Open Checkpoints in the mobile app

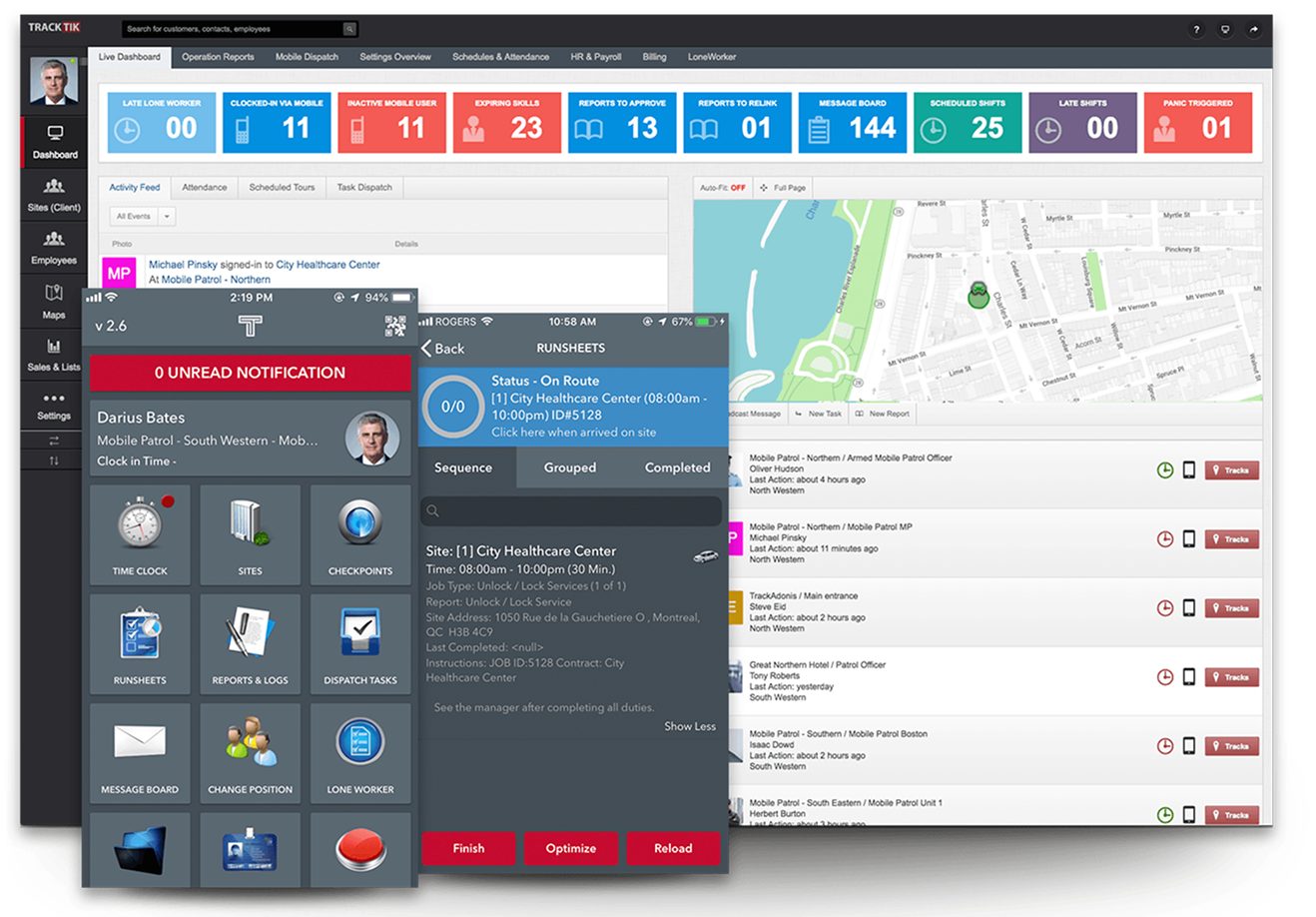[x=359, y=534]
